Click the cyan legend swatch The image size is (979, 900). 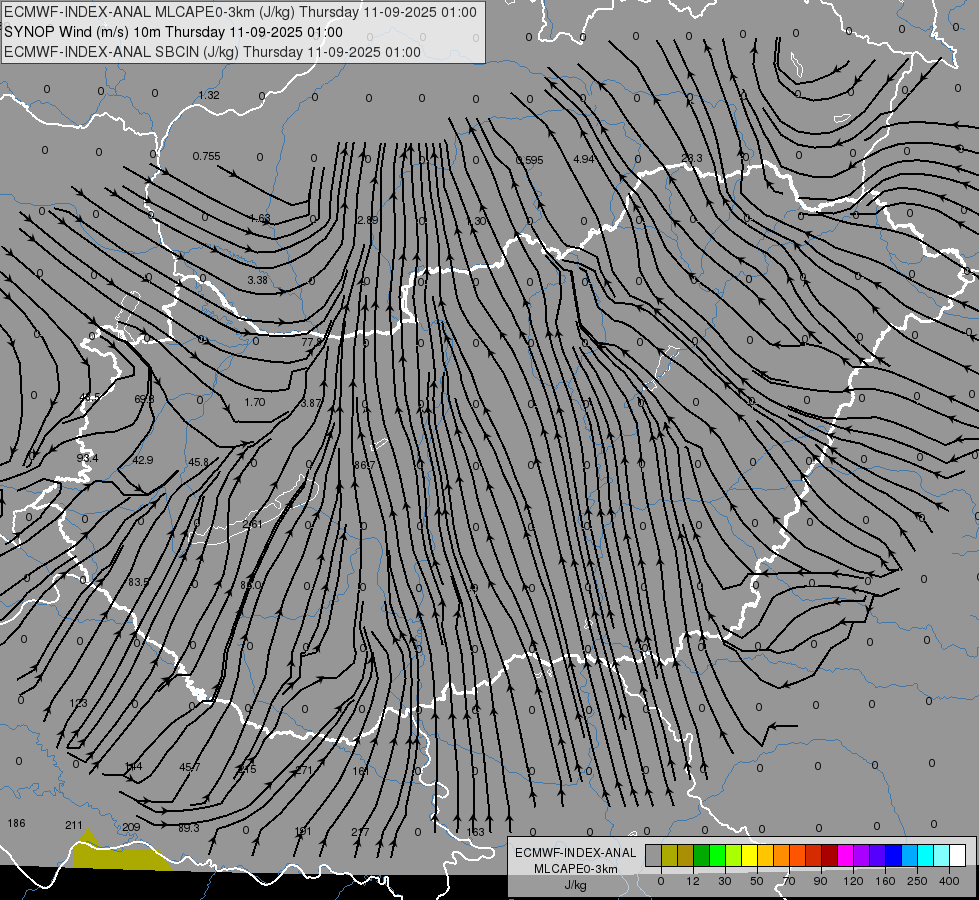[x=925, y=855]
